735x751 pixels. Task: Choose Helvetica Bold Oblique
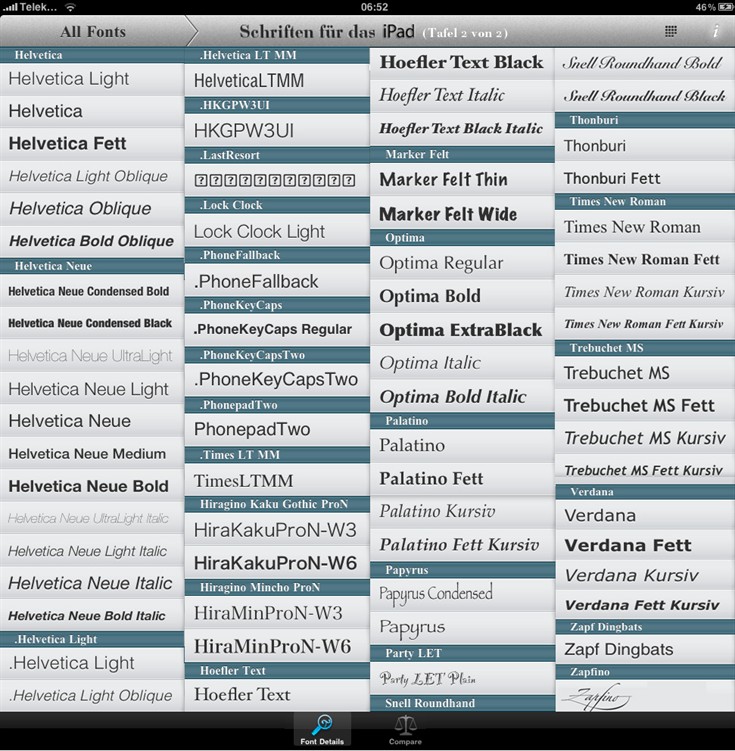pos(92,241)
